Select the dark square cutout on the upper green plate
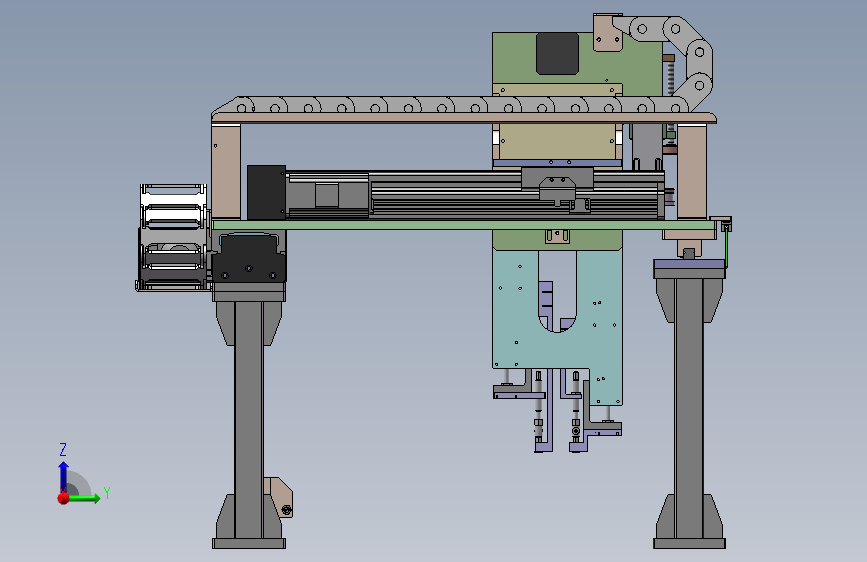 [x=557, y=54]
